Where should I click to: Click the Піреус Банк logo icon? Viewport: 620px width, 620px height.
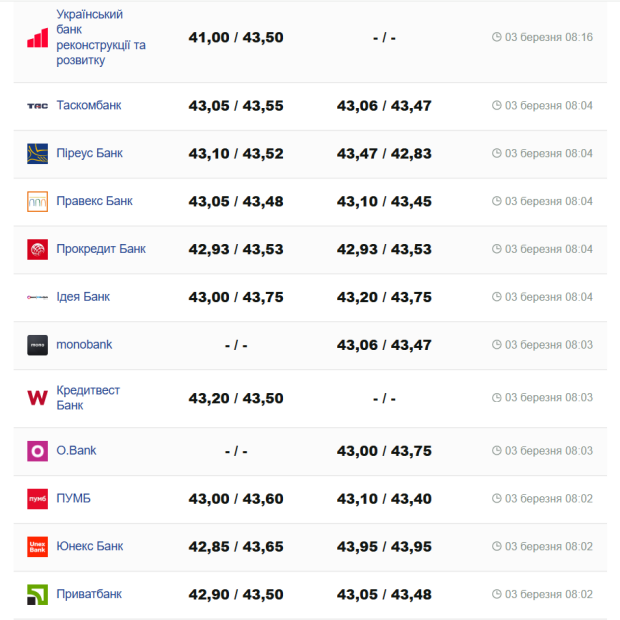[x=37, y=154]
